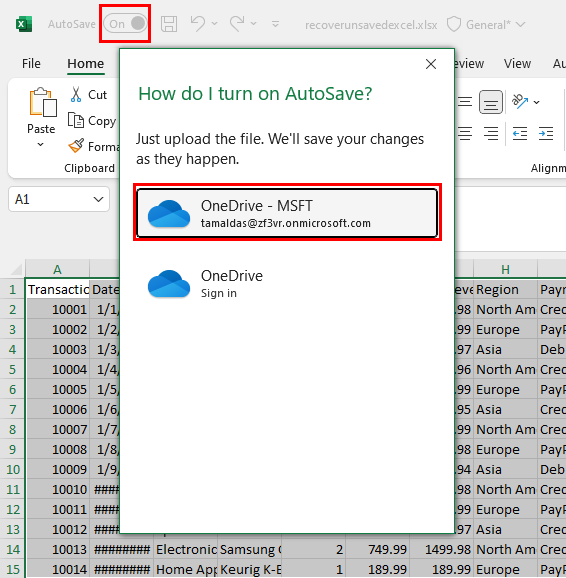Click Europe region cell in row 3
This screenshot has height=578, width=566.
pyautogui.click(x=506, y=330)
